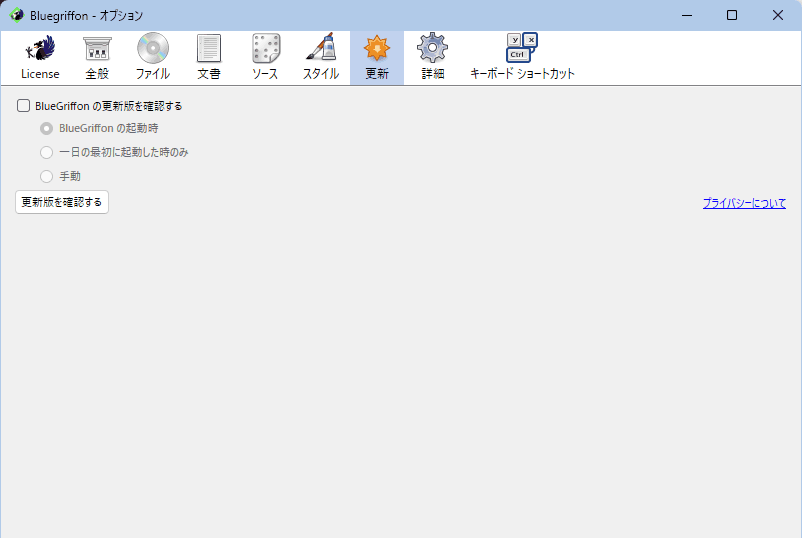Maximize the options window

(732, 15)
